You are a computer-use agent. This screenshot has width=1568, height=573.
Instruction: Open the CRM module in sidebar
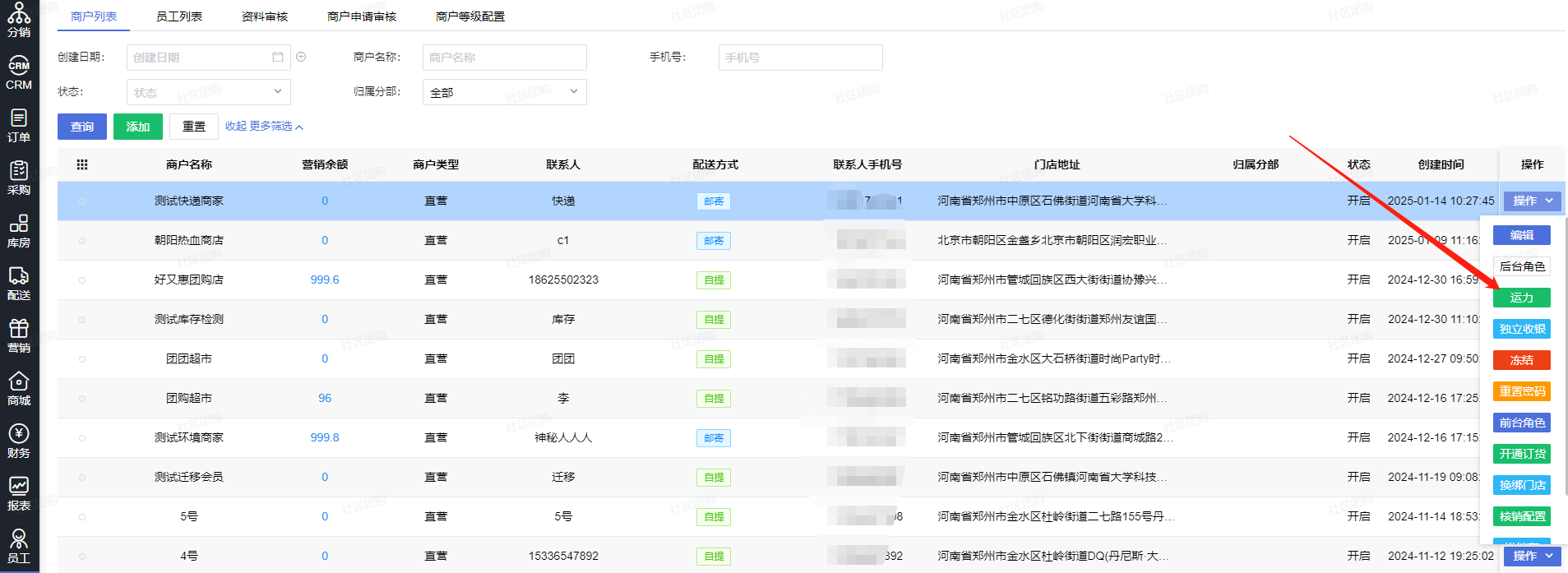pyautogui.click(x=19, y=73)
